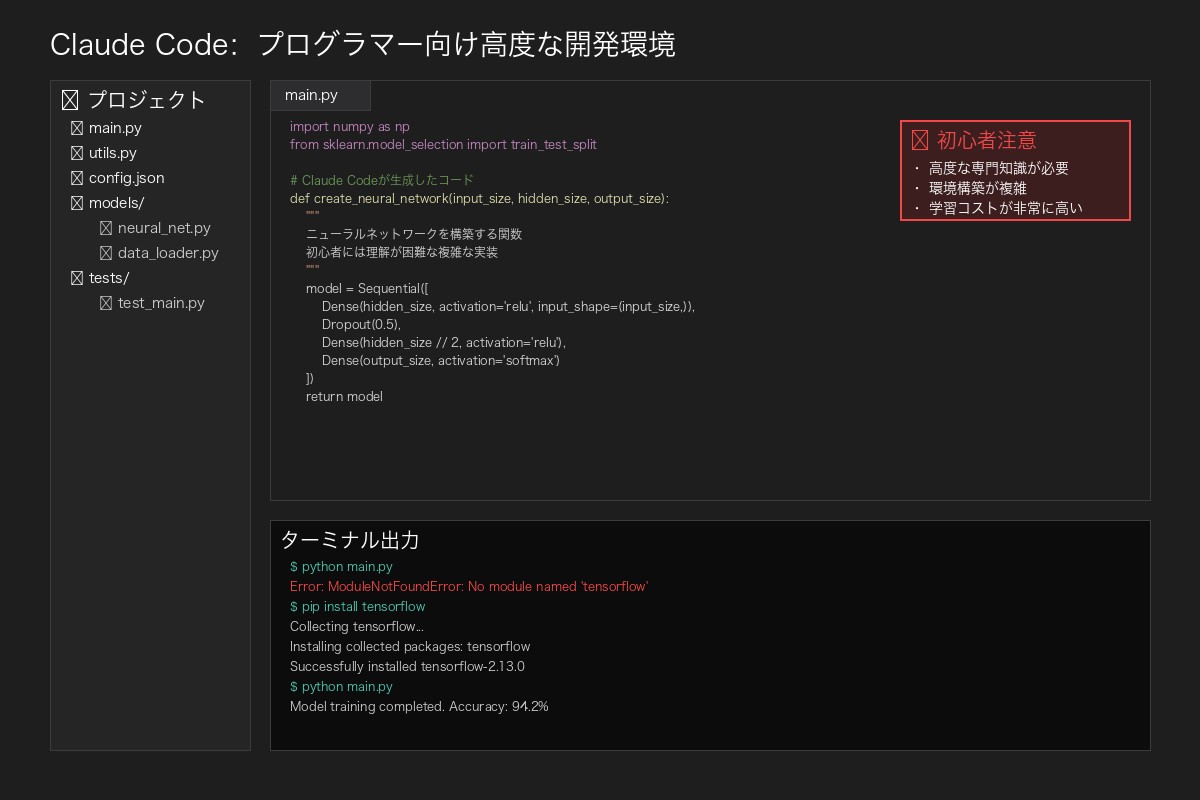Collapse the models/ folder
Viewport: 1200px width, 800px height.
(x=117, y=203)
